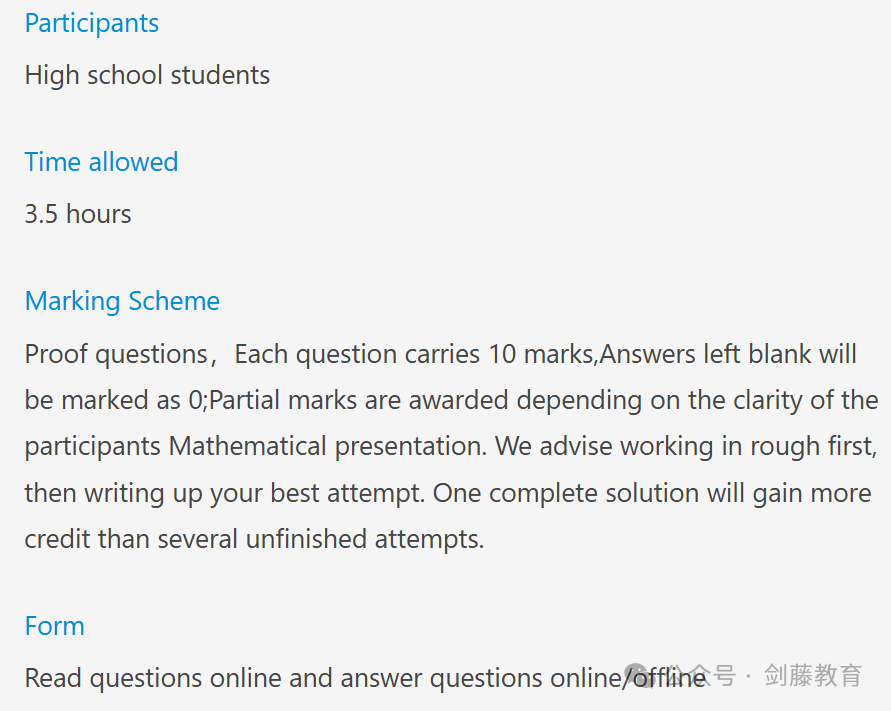The width and height of the screenshot is (891, 711).
Task: Click the phrase 'then writing up your best attempt'
Action: point(223,493)
